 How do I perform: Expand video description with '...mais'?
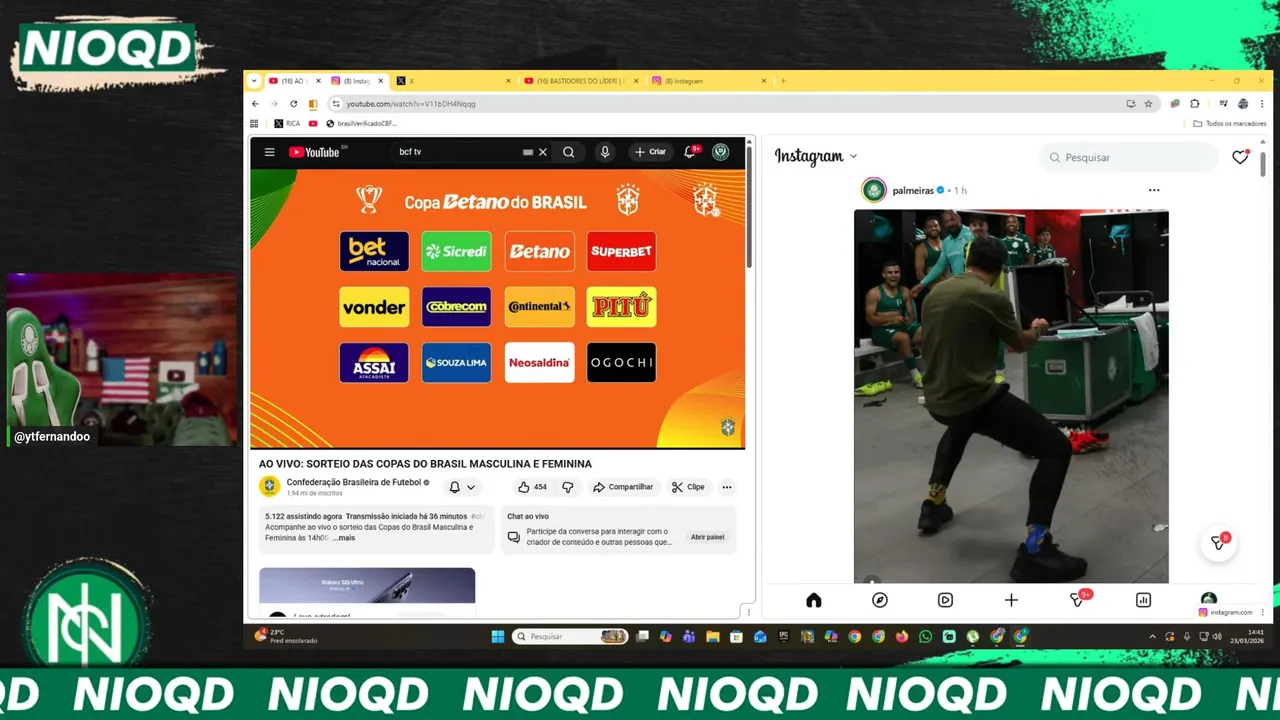click(343, 538)
